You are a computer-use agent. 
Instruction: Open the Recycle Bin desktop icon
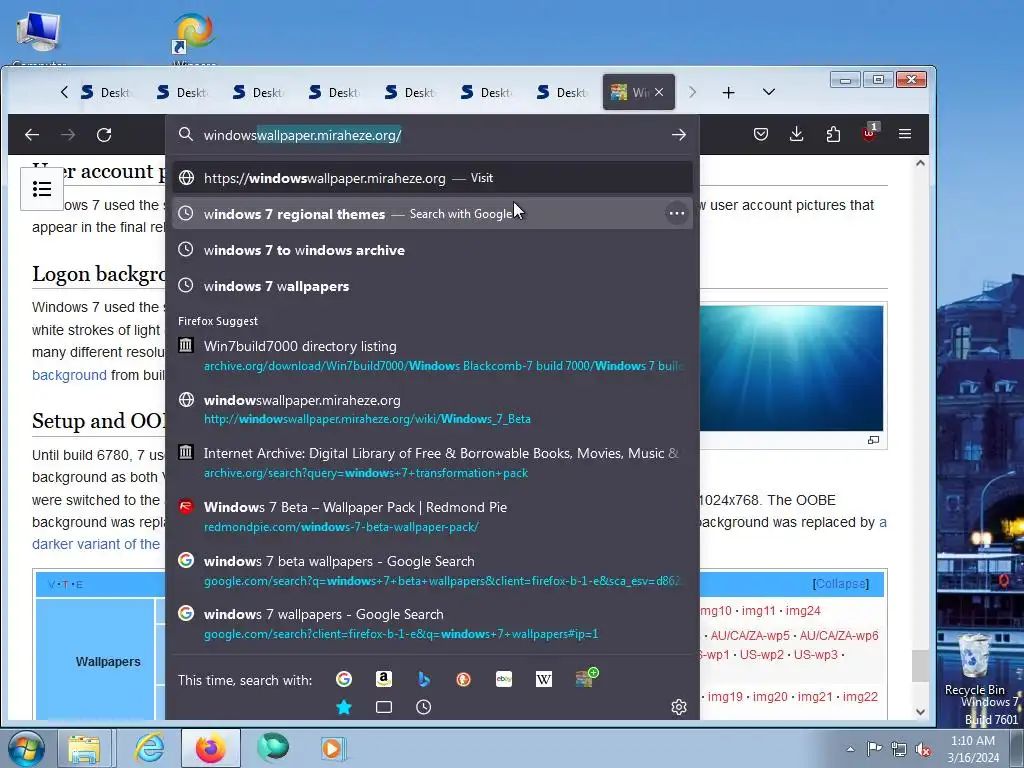[974, 665]
